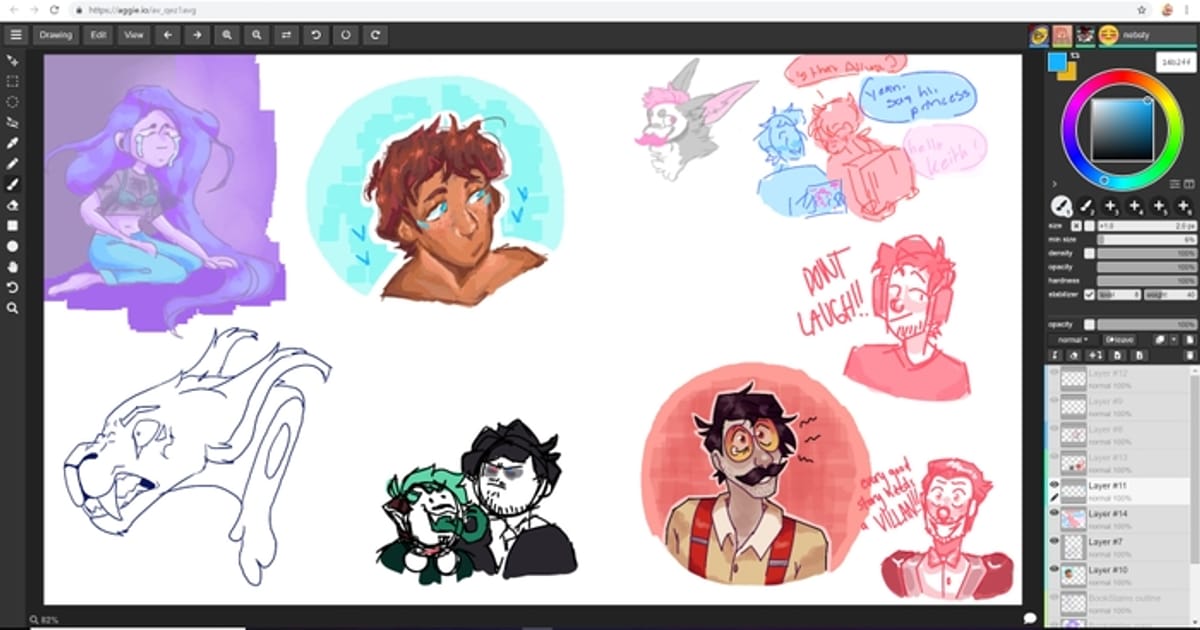Open the View menu

[x=134, y=35]
